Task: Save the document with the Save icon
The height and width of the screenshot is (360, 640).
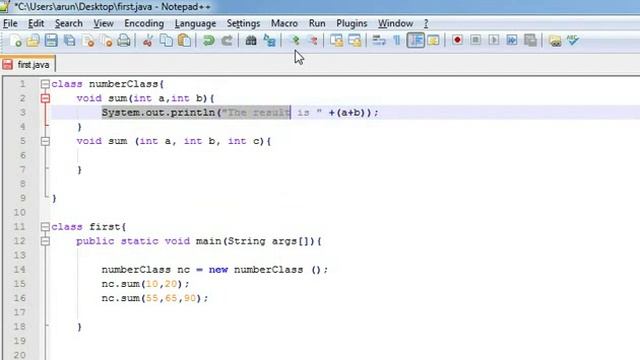Action: tap(51, 40)
